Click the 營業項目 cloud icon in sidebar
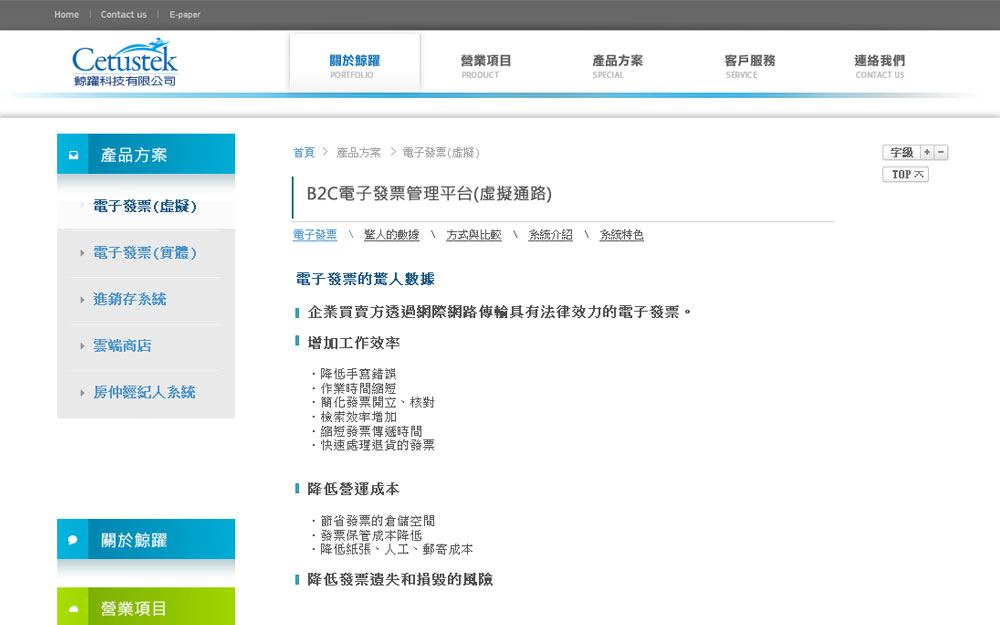 point(73,608)
